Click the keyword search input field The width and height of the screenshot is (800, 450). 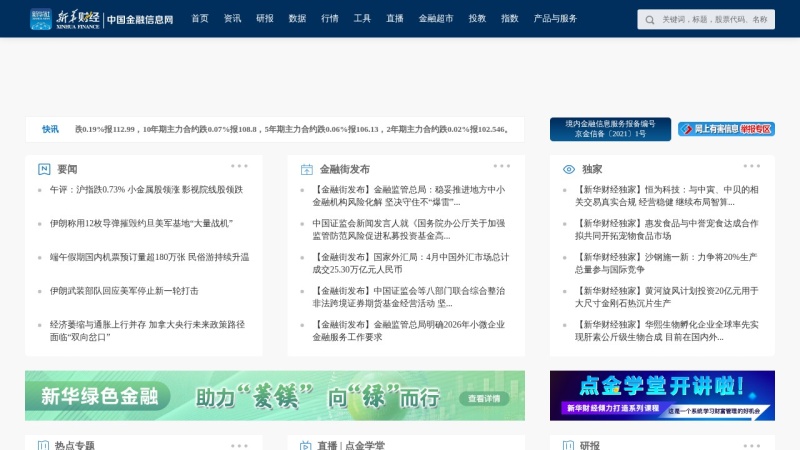pos(706,19)
